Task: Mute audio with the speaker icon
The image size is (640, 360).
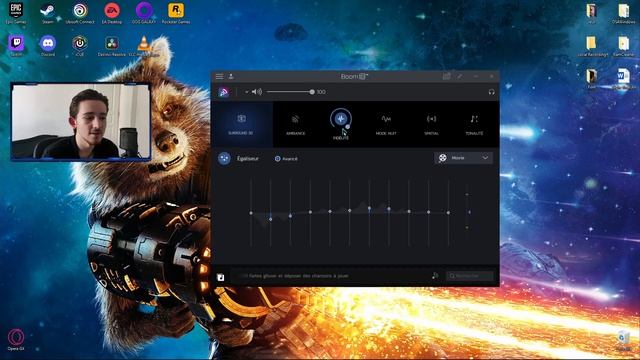Action: pyautogui.click(x=257, y=92)
